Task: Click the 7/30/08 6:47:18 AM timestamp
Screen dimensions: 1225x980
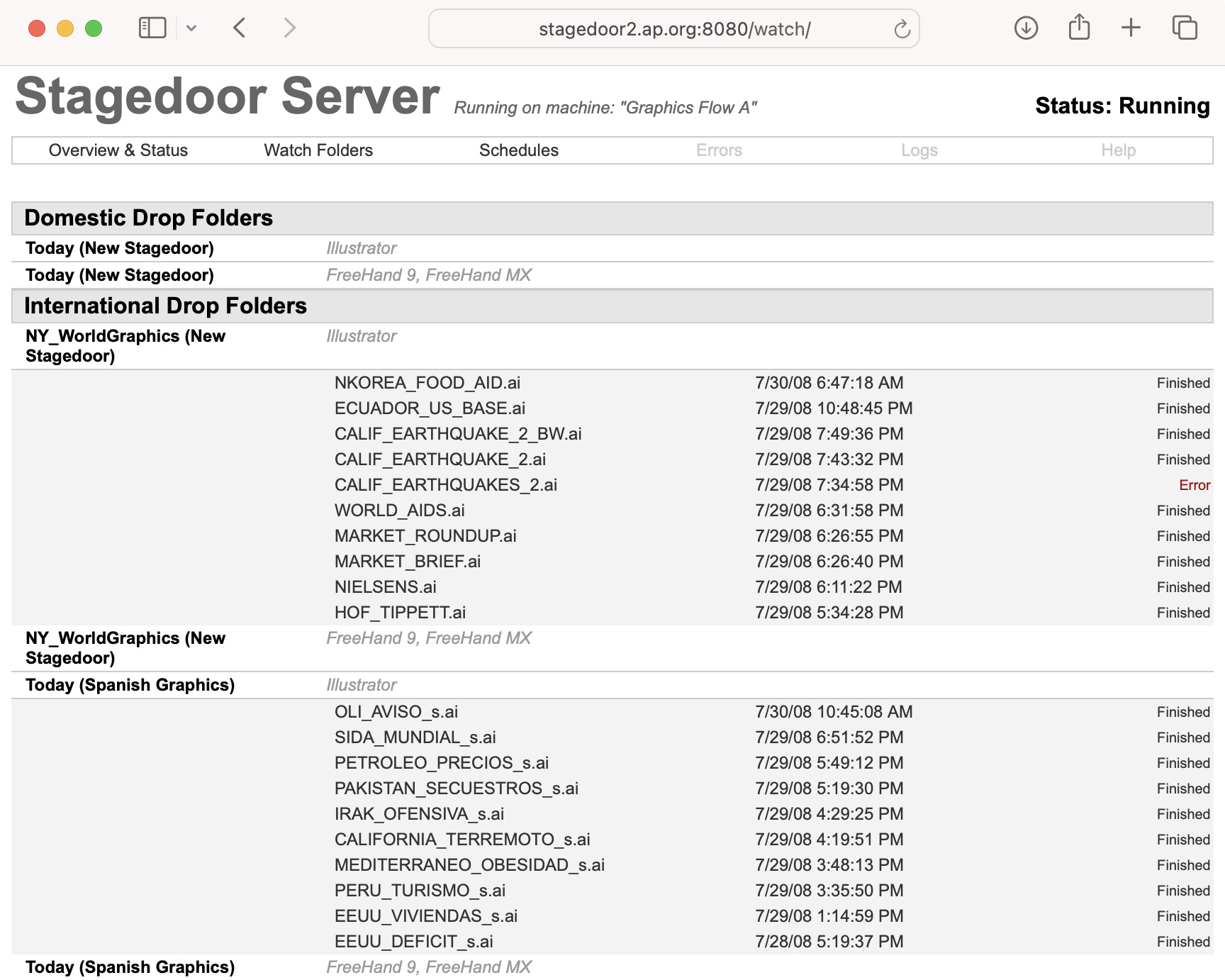Action: coord(829,383)
